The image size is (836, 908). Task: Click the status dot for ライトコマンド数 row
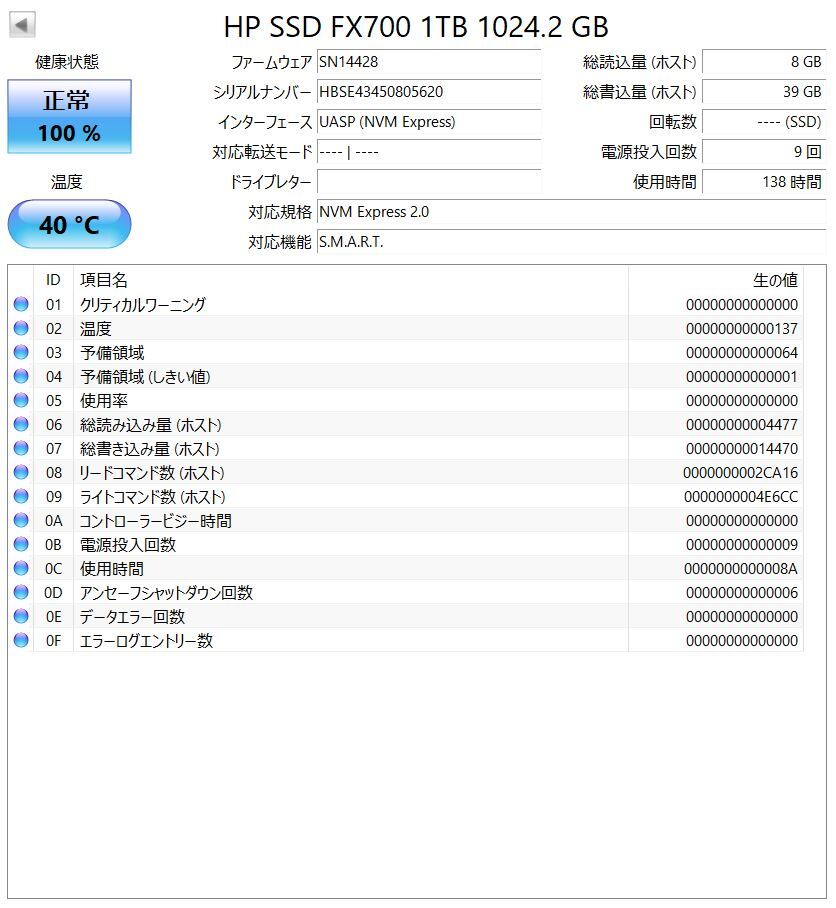(21, 497)
